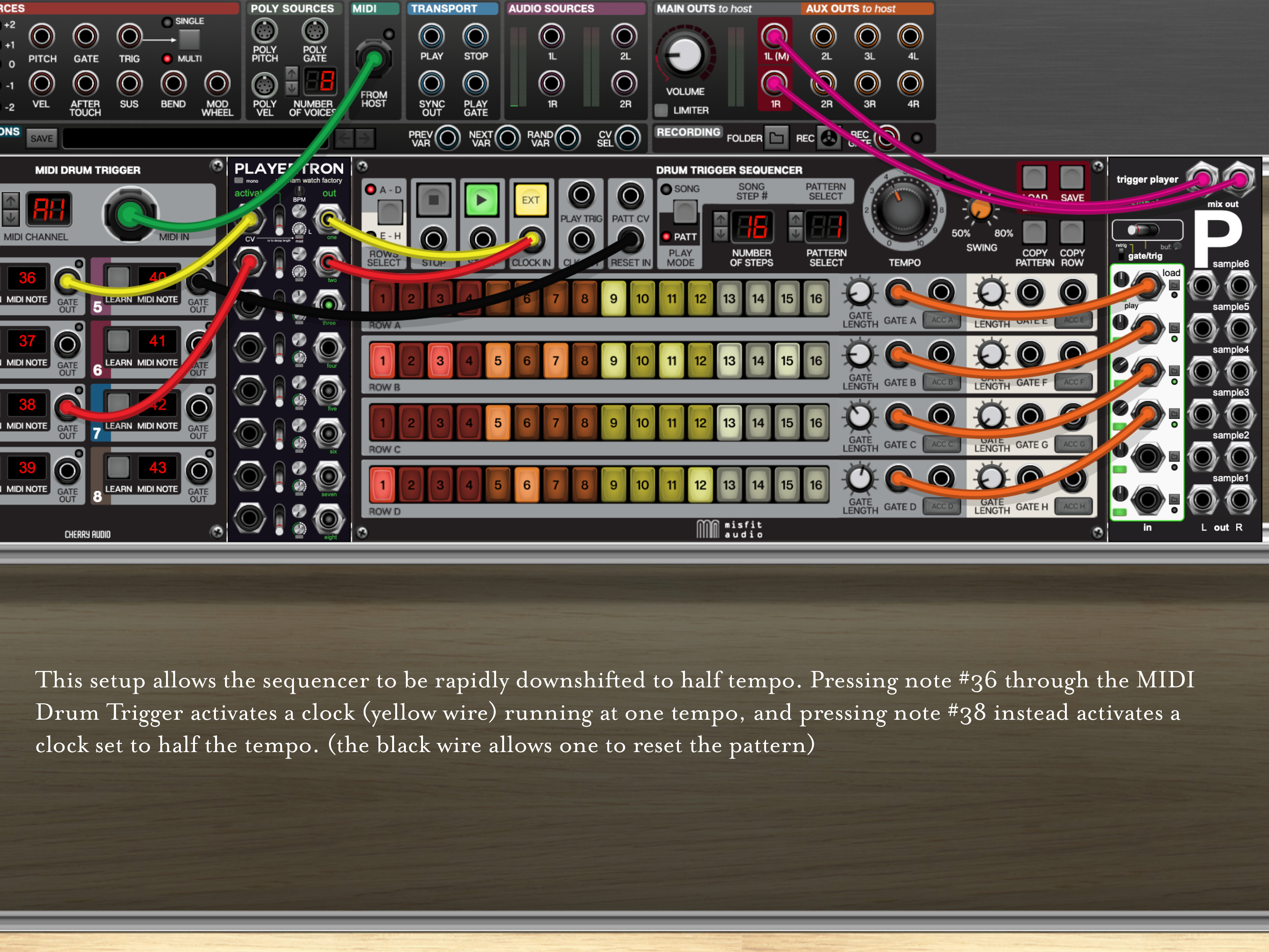This screenshot has height=952, width=1269.
Task: Decrease pattern select down arrow
Action: [x=795, y=234]
